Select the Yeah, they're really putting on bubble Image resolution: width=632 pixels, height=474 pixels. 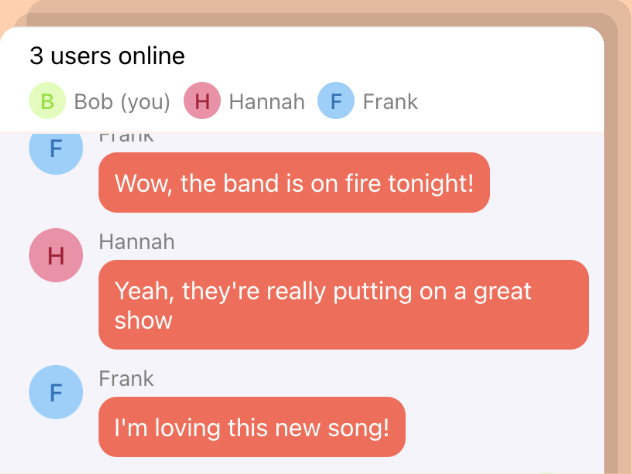click(344, 305)
